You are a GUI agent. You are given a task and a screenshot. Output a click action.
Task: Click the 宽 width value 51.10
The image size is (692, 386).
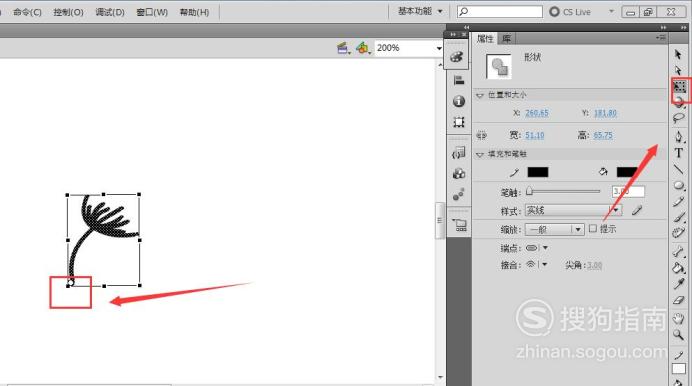pos(534,135)
